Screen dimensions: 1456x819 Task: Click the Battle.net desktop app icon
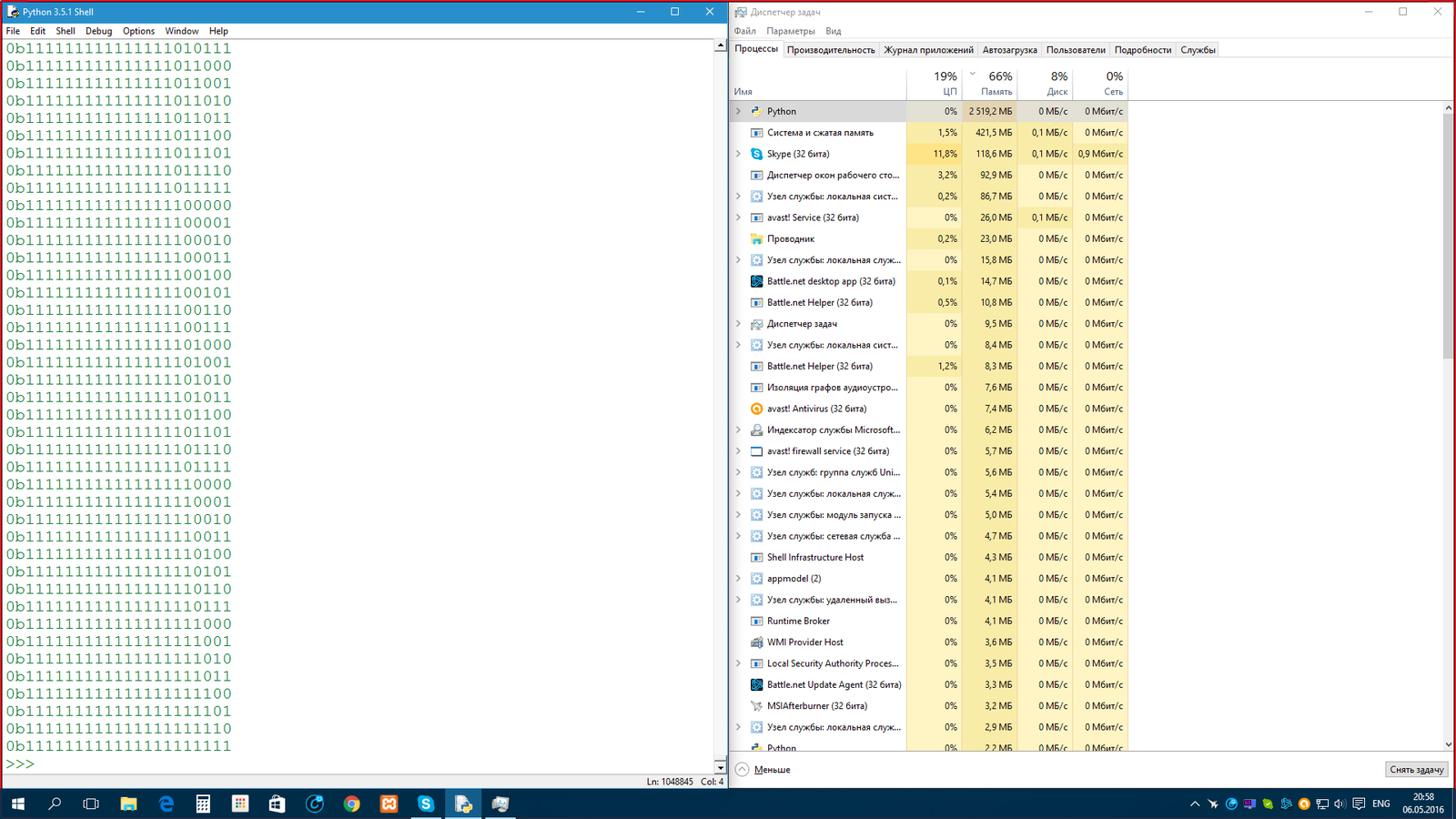pos(756,281)
